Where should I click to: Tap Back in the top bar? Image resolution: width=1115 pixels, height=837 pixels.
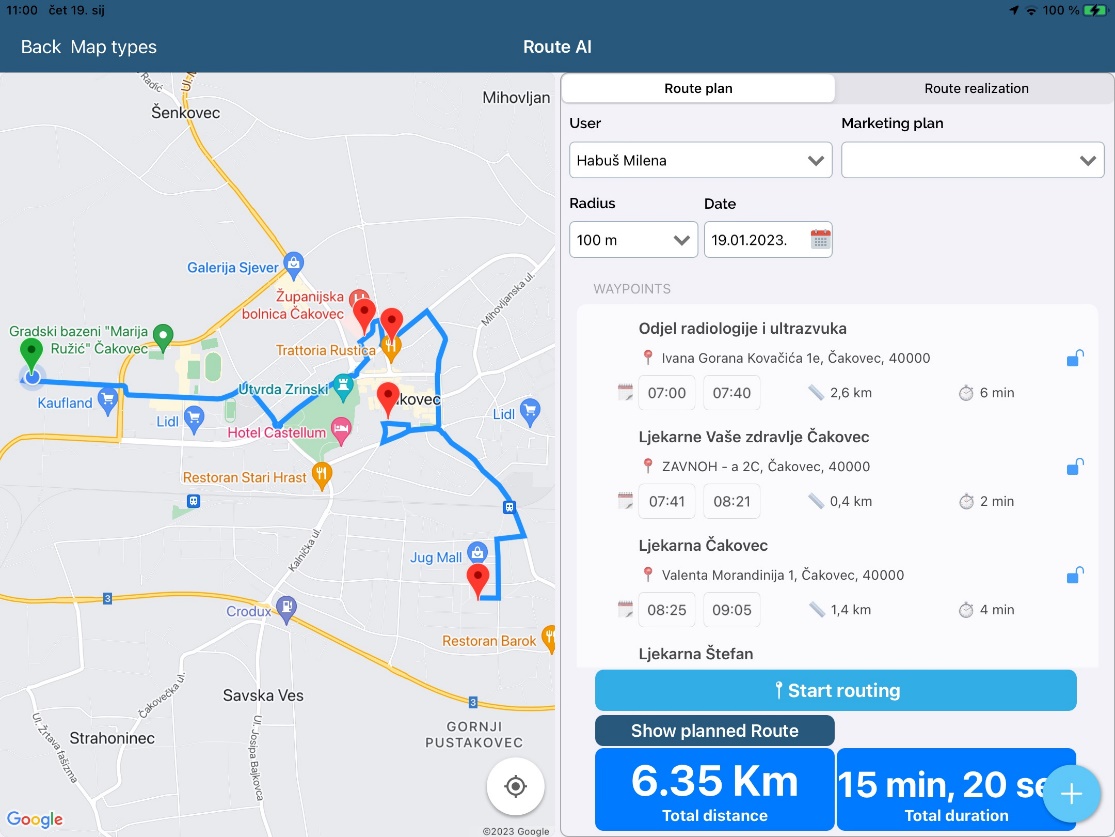click(41, 47)
